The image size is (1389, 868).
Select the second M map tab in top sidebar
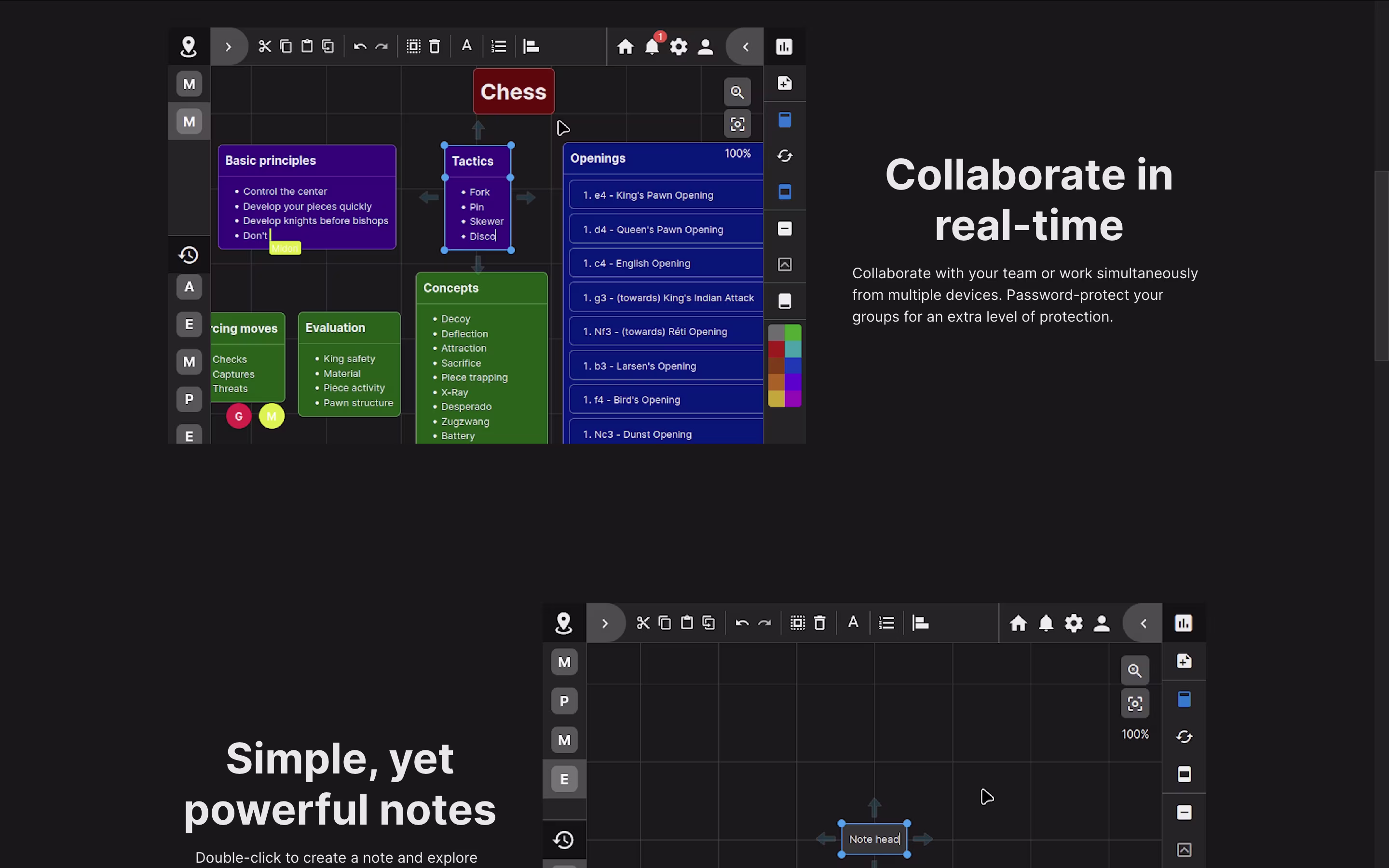click(x=189, y=122)
